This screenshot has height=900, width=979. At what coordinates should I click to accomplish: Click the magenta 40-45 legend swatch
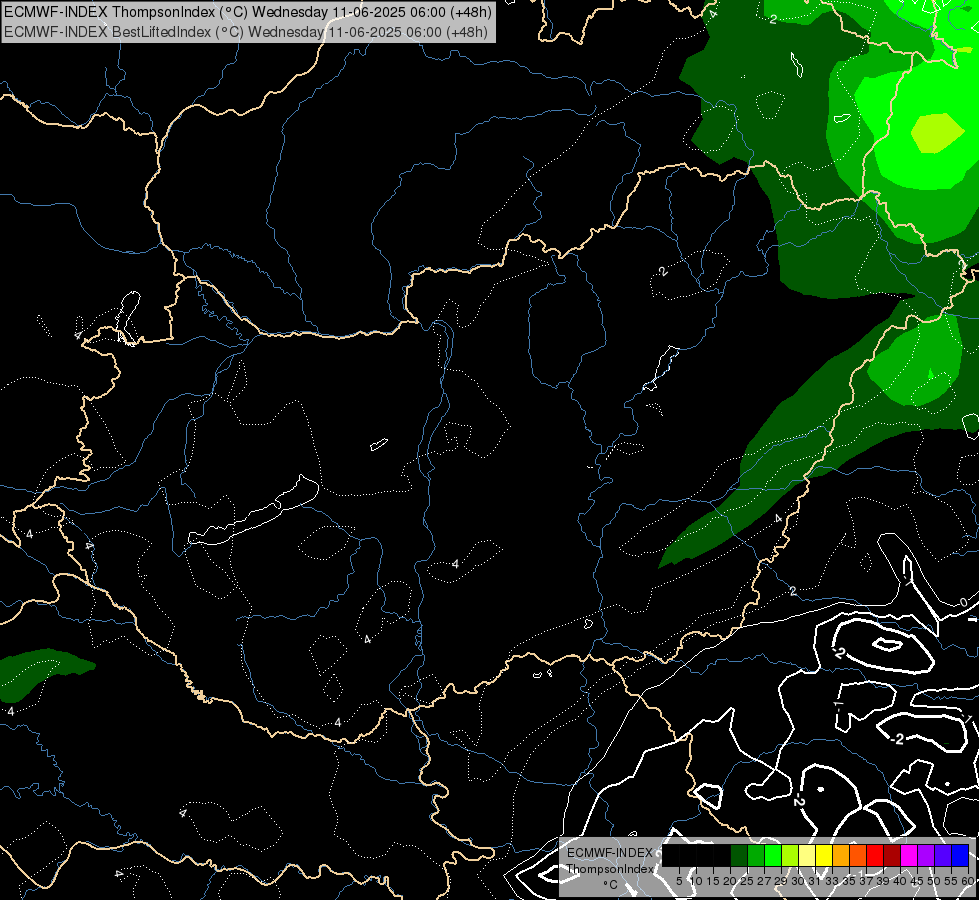(x=909, y=855)
